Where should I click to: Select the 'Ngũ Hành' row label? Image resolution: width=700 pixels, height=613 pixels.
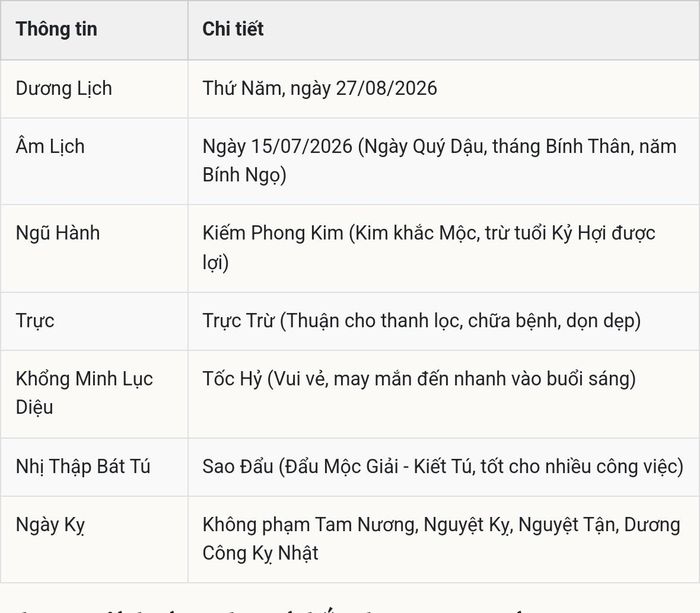pyautogui.click(x=58, y=233)
